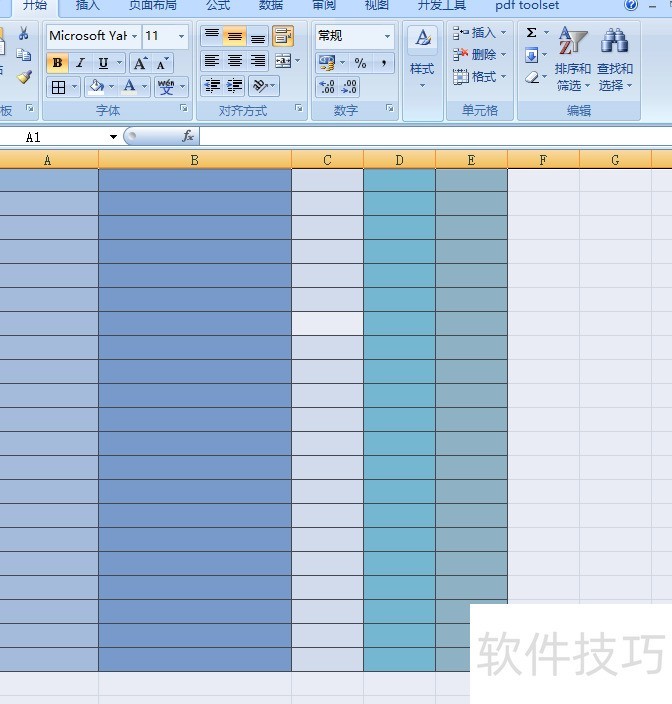The height and width of the screenshot is (704, 672).
Task: Click the Clear eraser icon
Action: click(532, 77)
